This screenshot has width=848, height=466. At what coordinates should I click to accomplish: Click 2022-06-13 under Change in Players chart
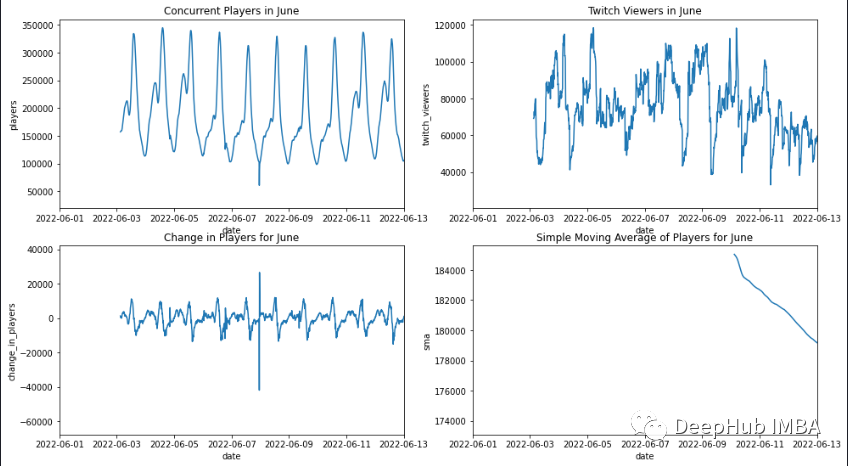403,445
